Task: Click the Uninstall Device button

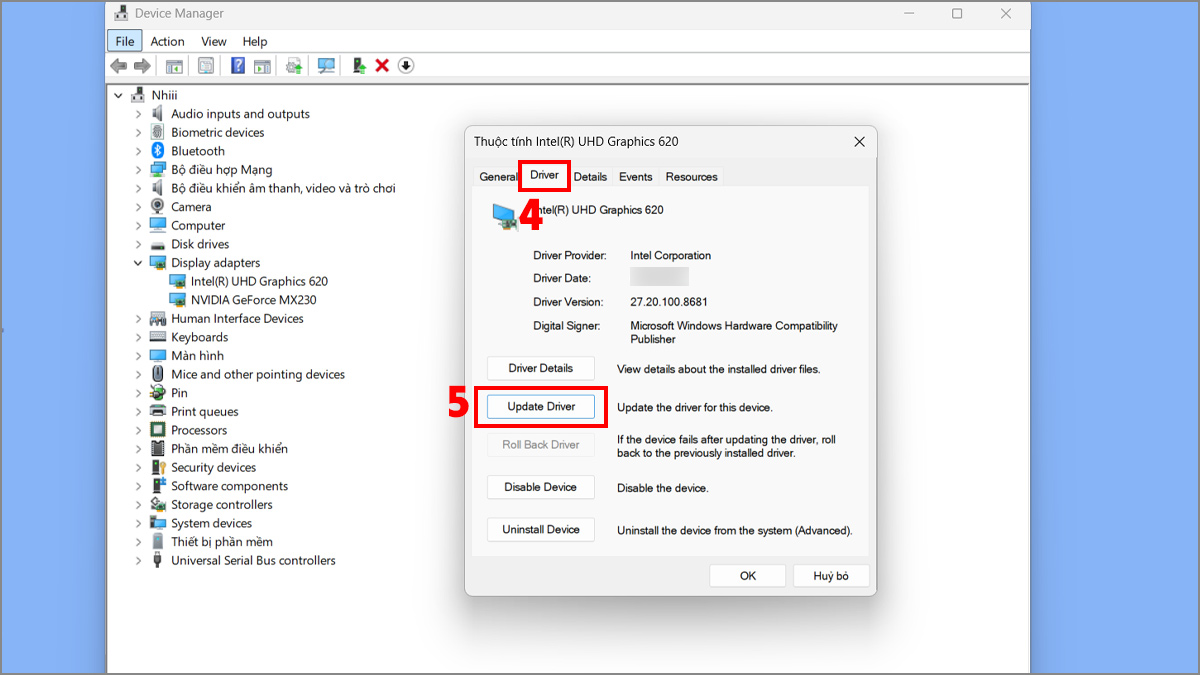Action: [541, 530]
